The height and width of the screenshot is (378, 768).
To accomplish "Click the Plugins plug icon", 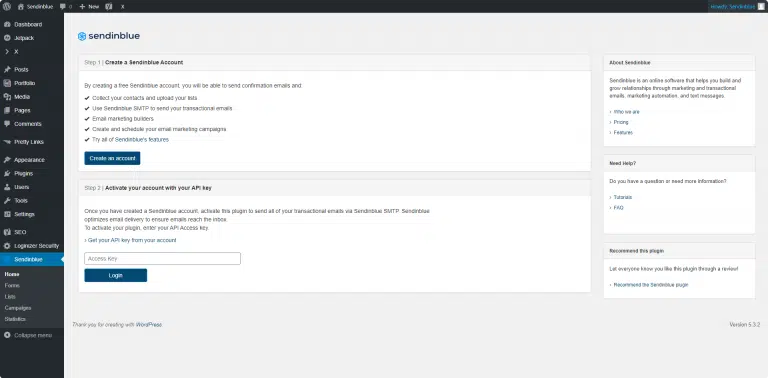I will point(7,173).
